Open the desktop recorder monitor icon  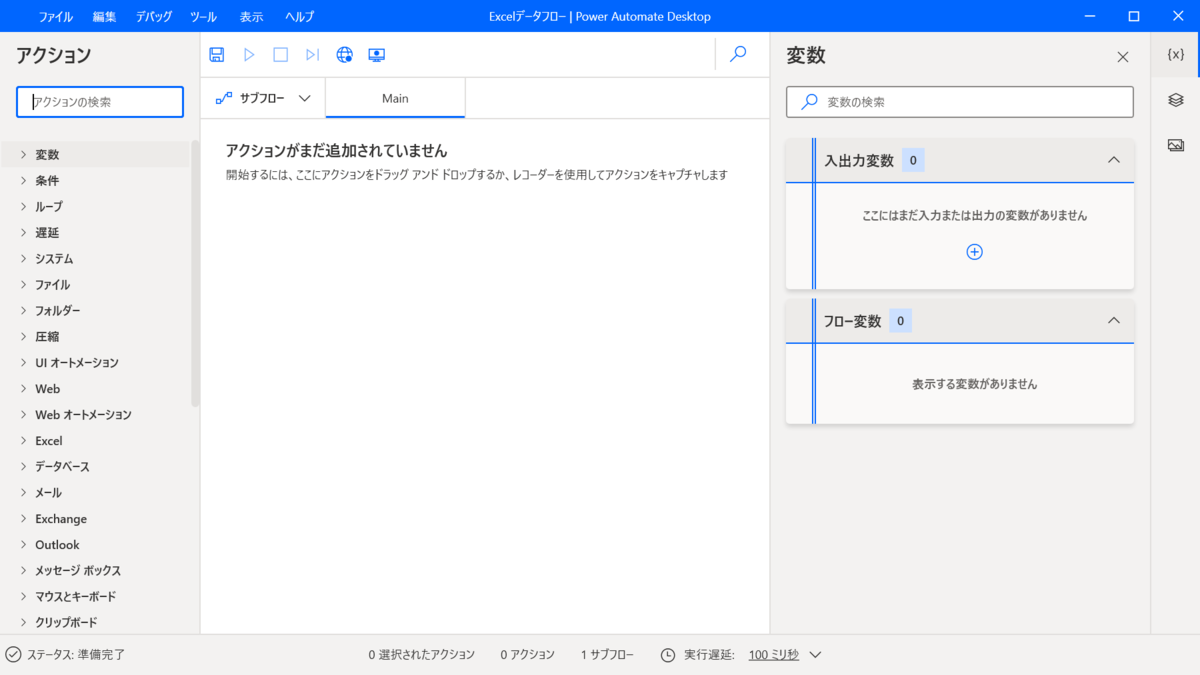377,55
